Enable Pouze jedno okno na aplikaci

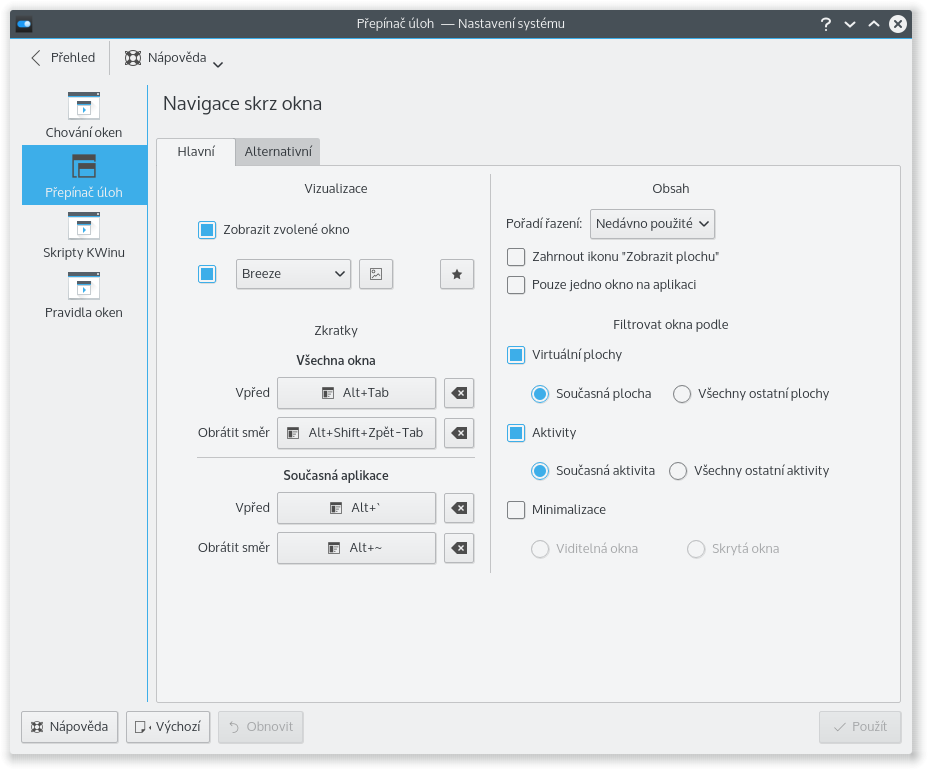[x=516, y=285]
